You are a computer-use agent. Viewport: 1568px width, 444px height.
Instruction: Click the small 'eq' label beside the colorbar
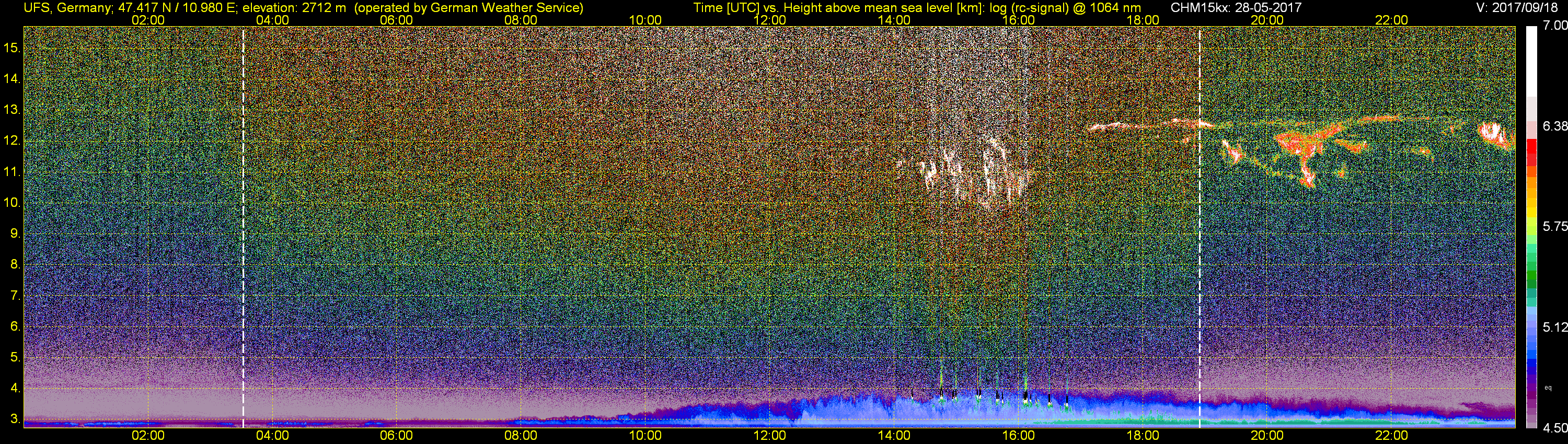pos(1548,388)
